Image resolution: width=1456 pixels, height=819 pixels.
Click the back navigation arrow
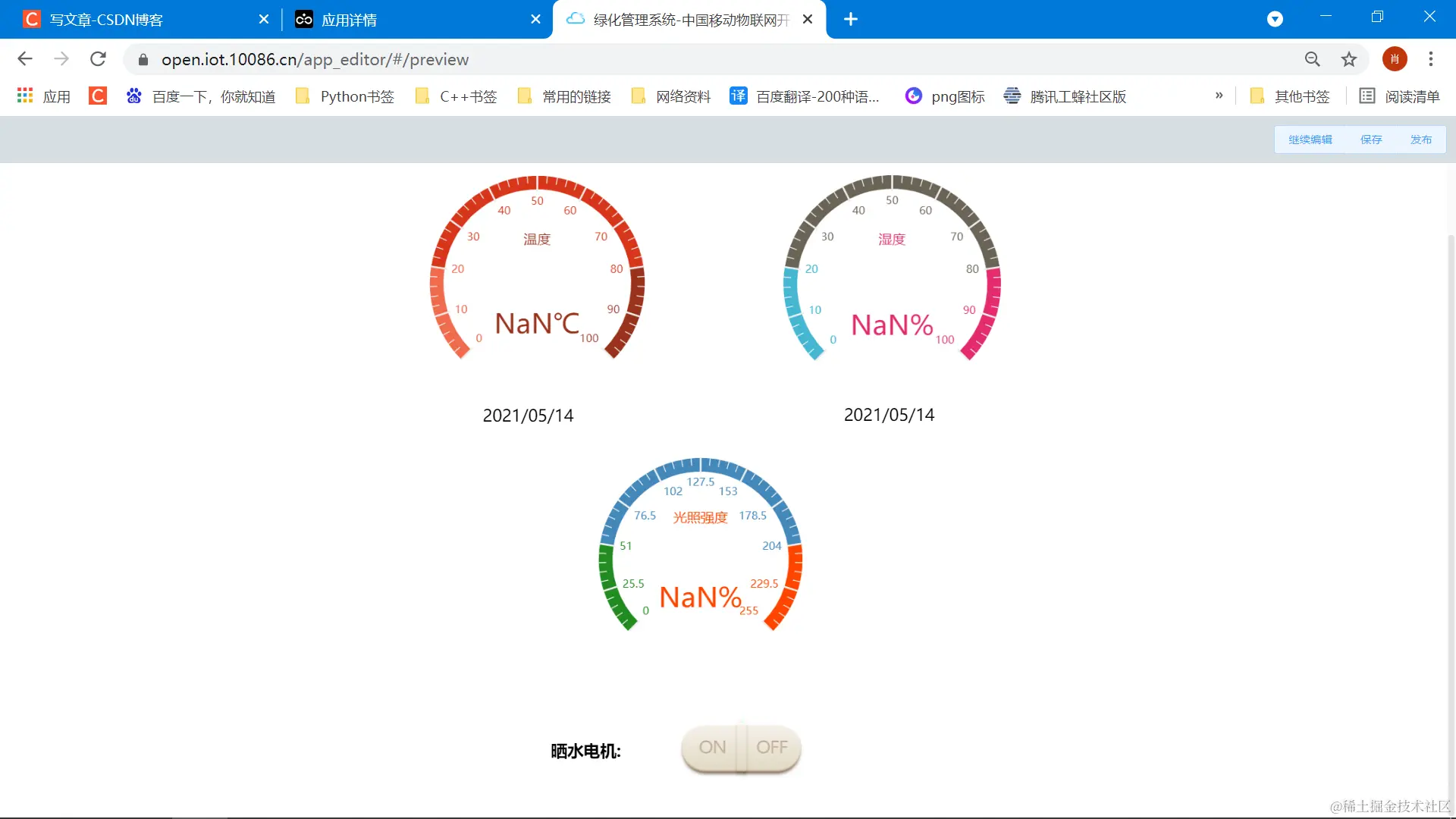tap(25, 59)
